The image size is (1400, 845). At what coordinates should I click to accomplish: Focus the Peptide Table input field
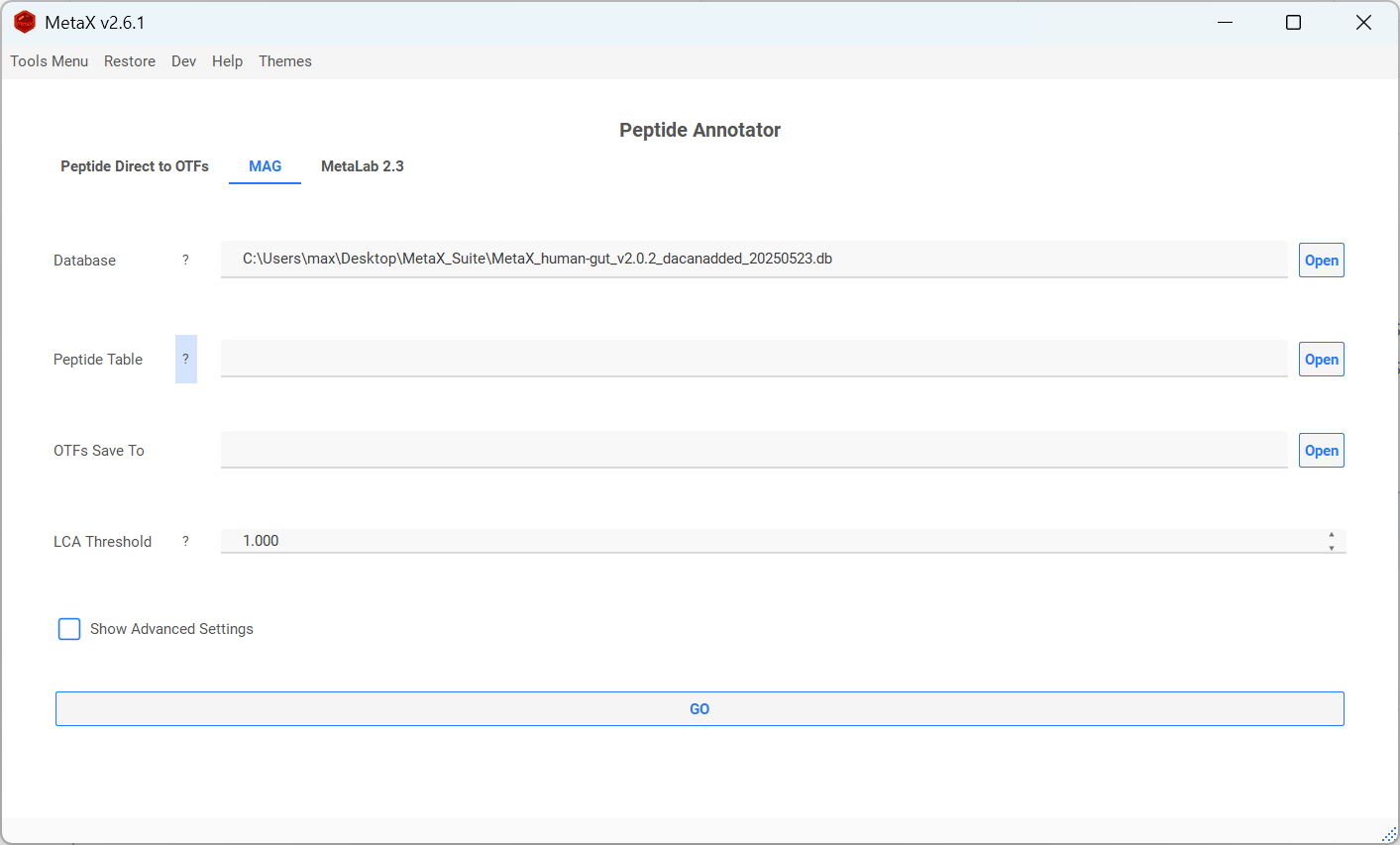click(x=754, y=359)
